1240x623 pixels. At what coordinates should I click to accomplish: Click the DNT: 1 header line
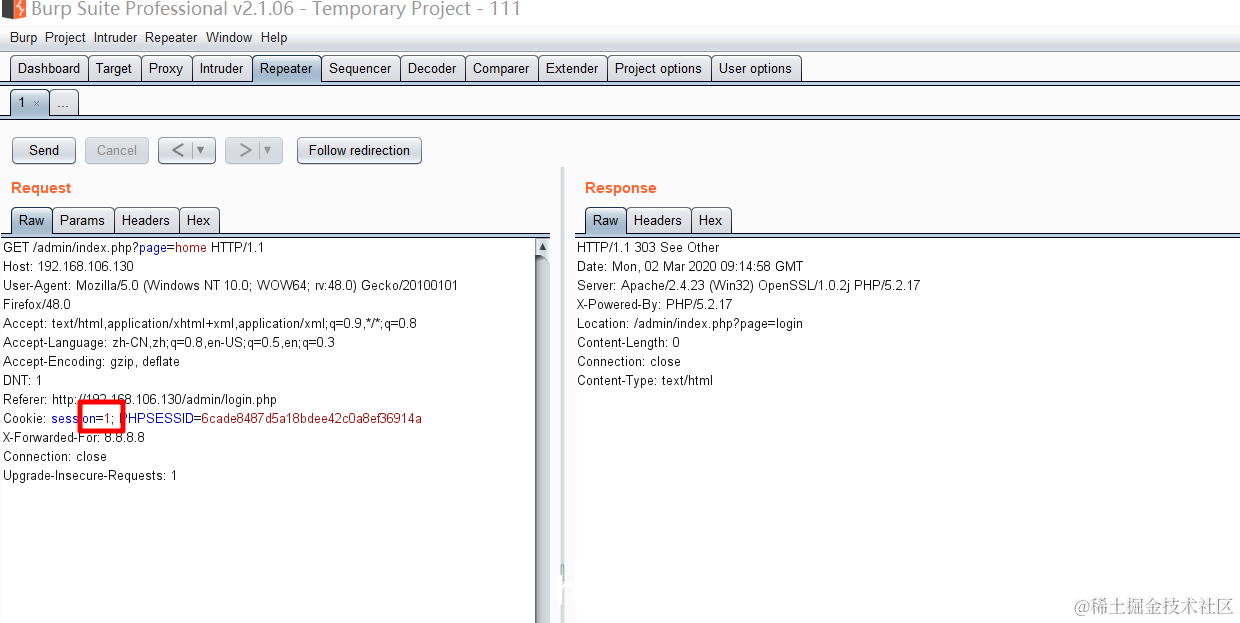(x=23, y=380)
